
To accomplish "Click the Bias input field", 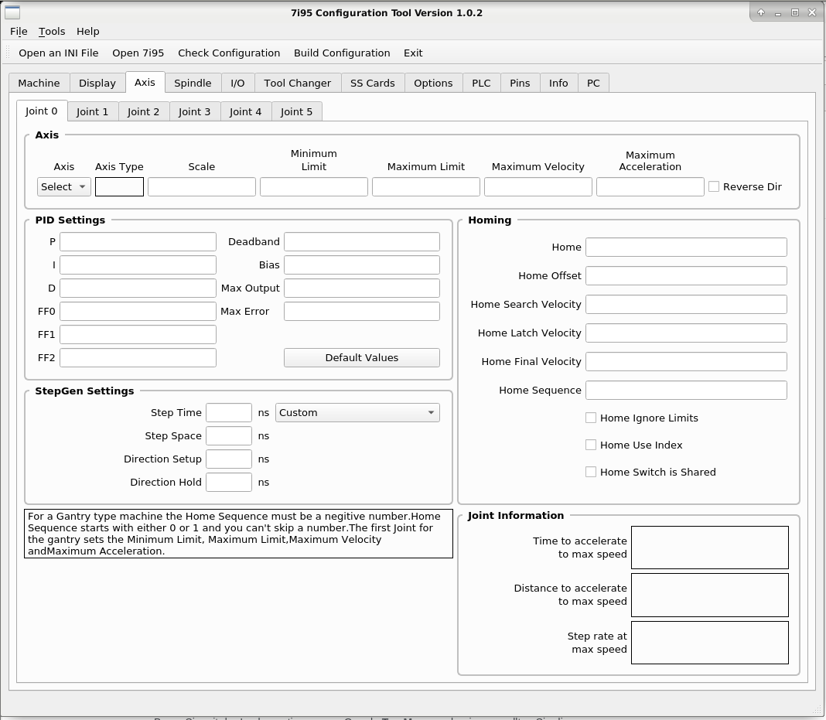I will click(x=362, y=265).
